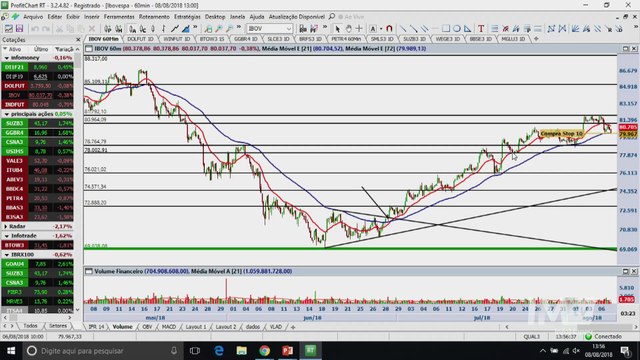Select the GGBR4 quote row

(x=37, y=133)
